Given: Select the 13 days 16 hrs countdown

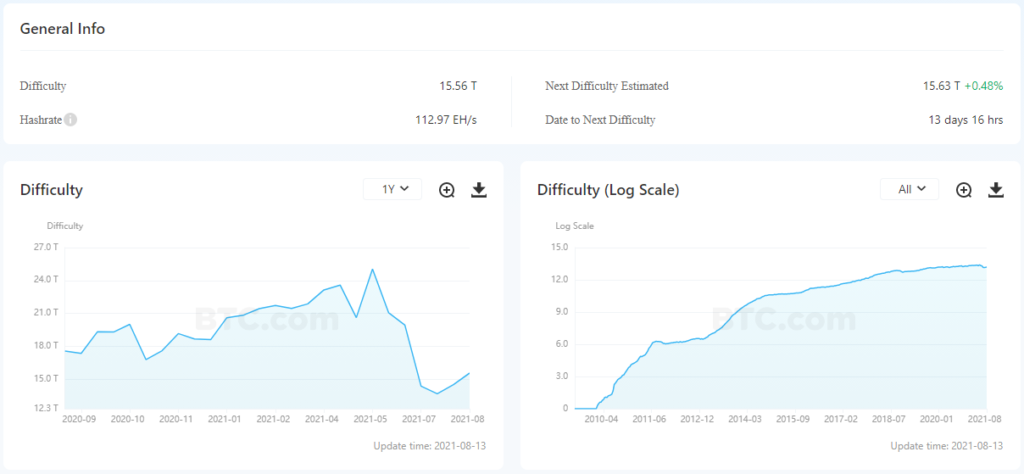Looking at the screenshot, I should tap(965, 120).
